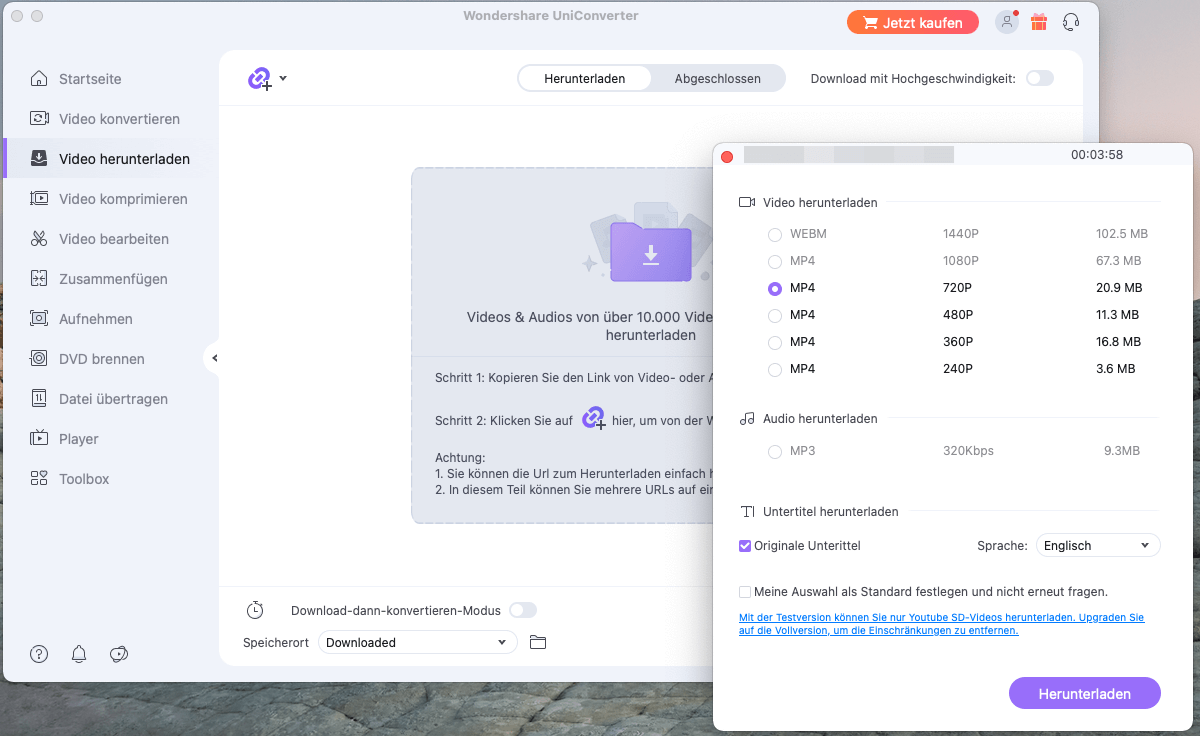Viewport: 1200px width, 736px height.
Task: Click the Startseite home icon in sidebar
Action: click(39, 79)
